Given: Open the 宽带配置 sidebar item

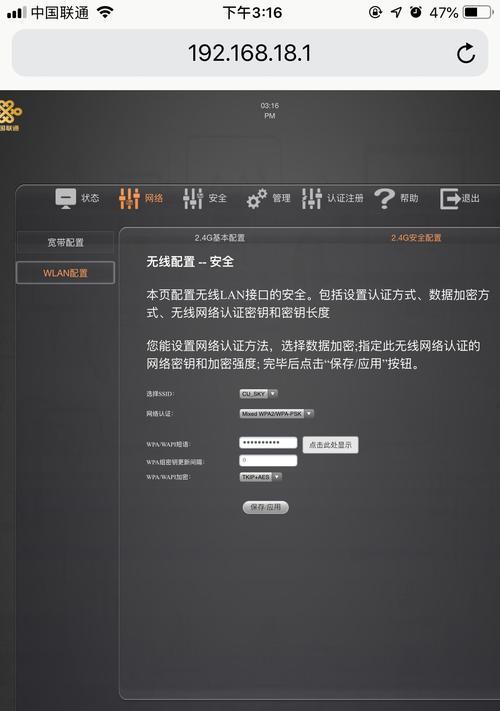Looking at the screenshot, I should click(x=65, y=242).
